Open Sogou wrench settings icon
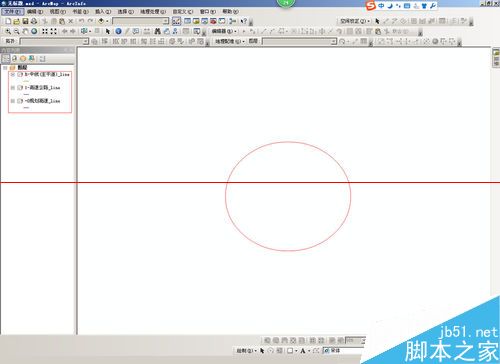500x364 pixels. pyautogui.click(x=433, y=6)
